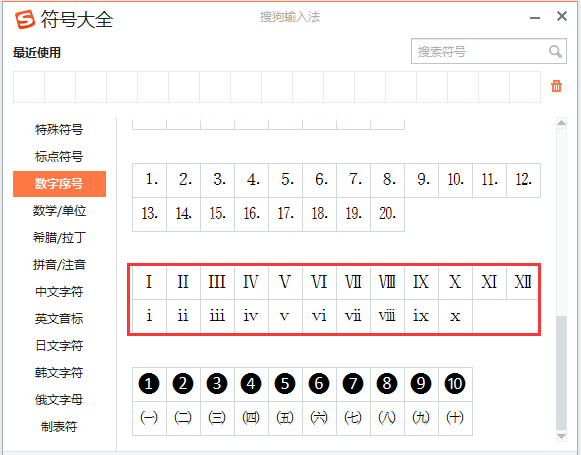Insert Roman numeral Ⅷ
Viewport: 581px width, 455px height.
click(387, 282)
